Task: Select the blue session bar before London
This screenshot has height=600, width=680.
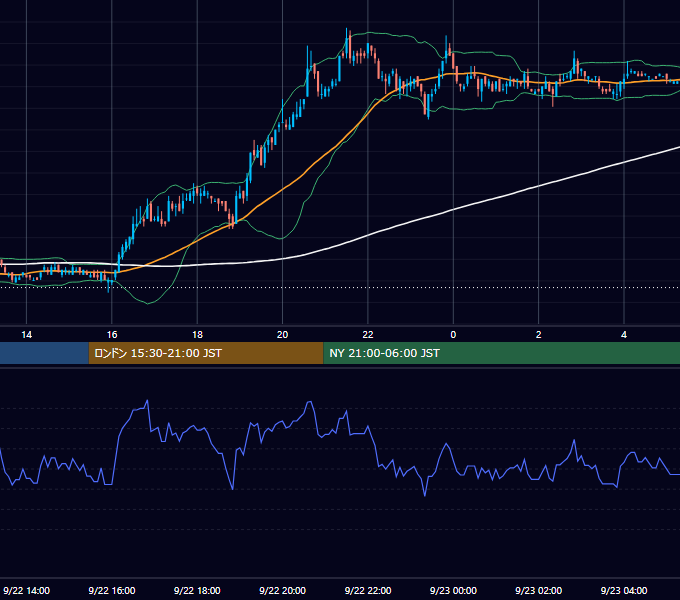Action: 44,353
